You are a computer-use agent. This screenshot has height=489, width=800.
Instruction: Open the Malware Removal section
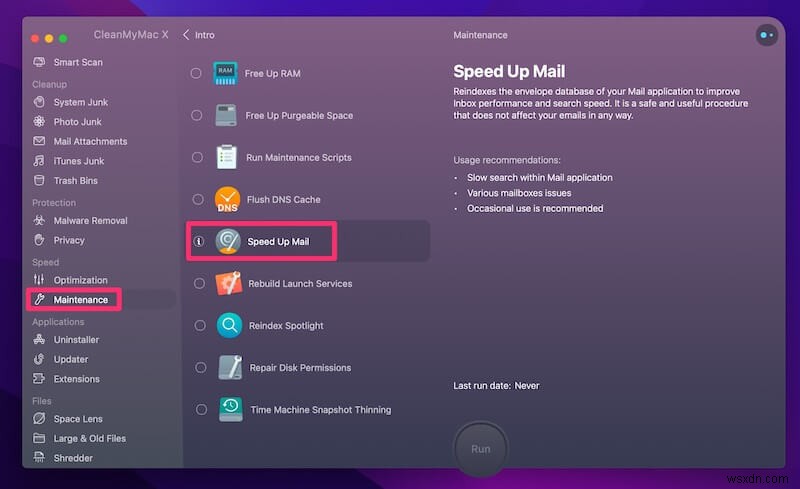[90, 221]
